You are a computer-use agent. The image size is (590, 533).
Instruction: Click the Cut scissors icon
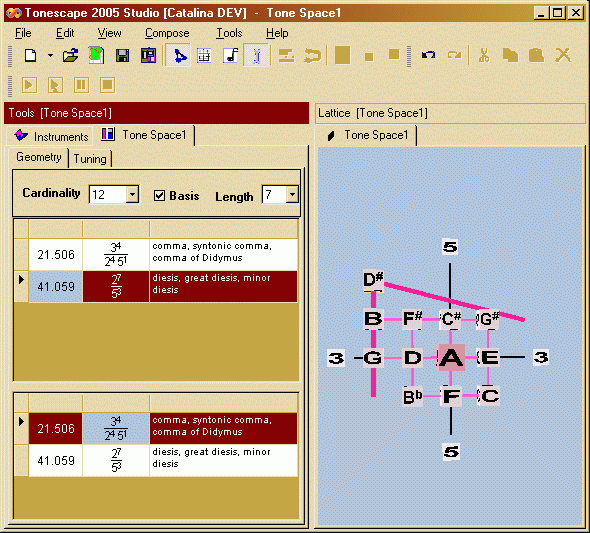484,55
